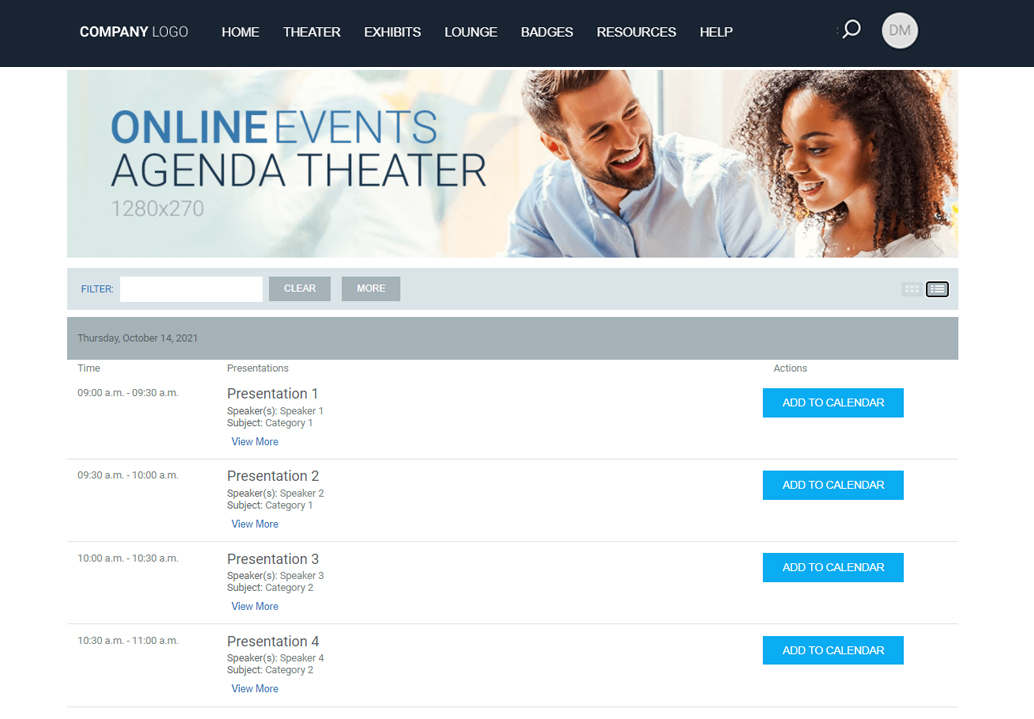The height and width of the screenshot is (719, 1034).
Task: Add Presentation 1 to calendar
Action: pyautogui.click(x=833, y=402)
